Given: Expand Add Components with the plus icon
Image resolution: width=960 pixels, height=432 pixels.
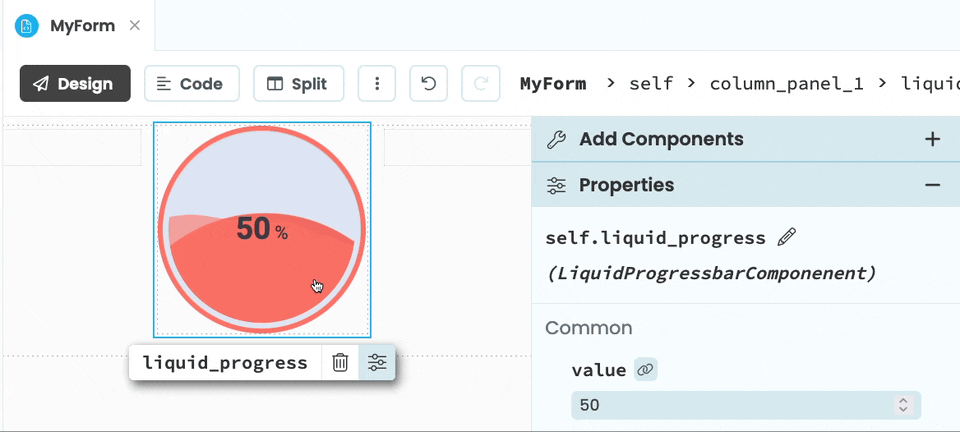Looking at the screenshot, I should [x=932, y=139].
